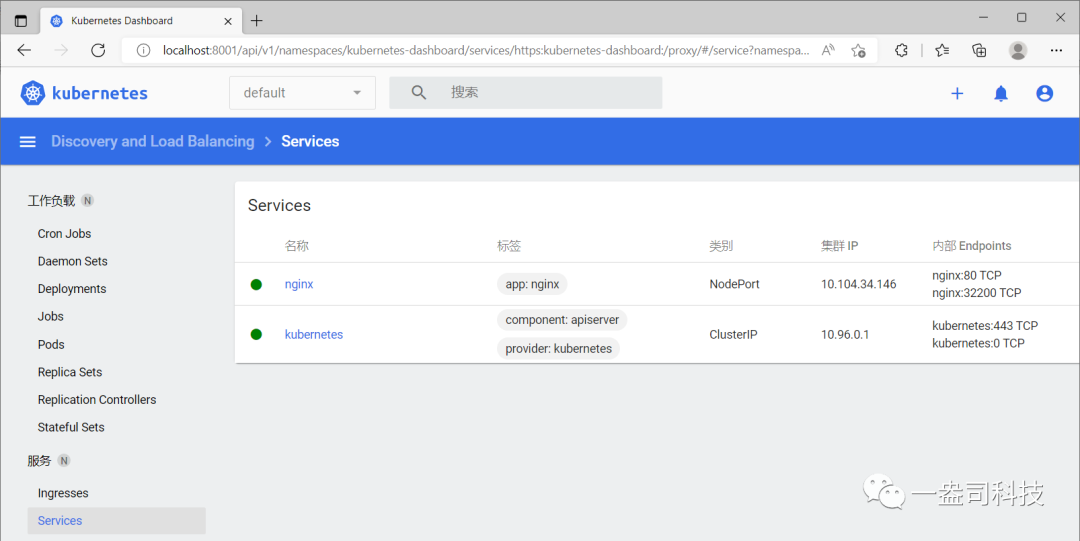
Task: Refresh the browser page
Action: (x=98, y=50)
